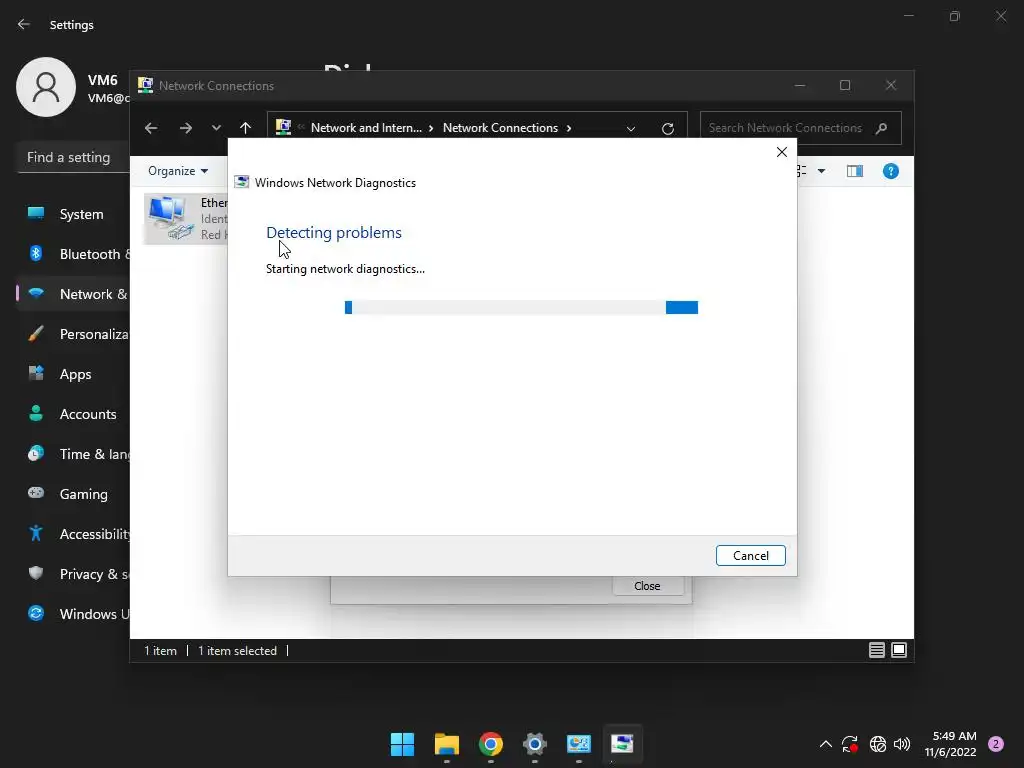Screen dimensions: 1024x768
Task: Switch to Network Diagnostics taskbar icon
Action: point(622,744)
